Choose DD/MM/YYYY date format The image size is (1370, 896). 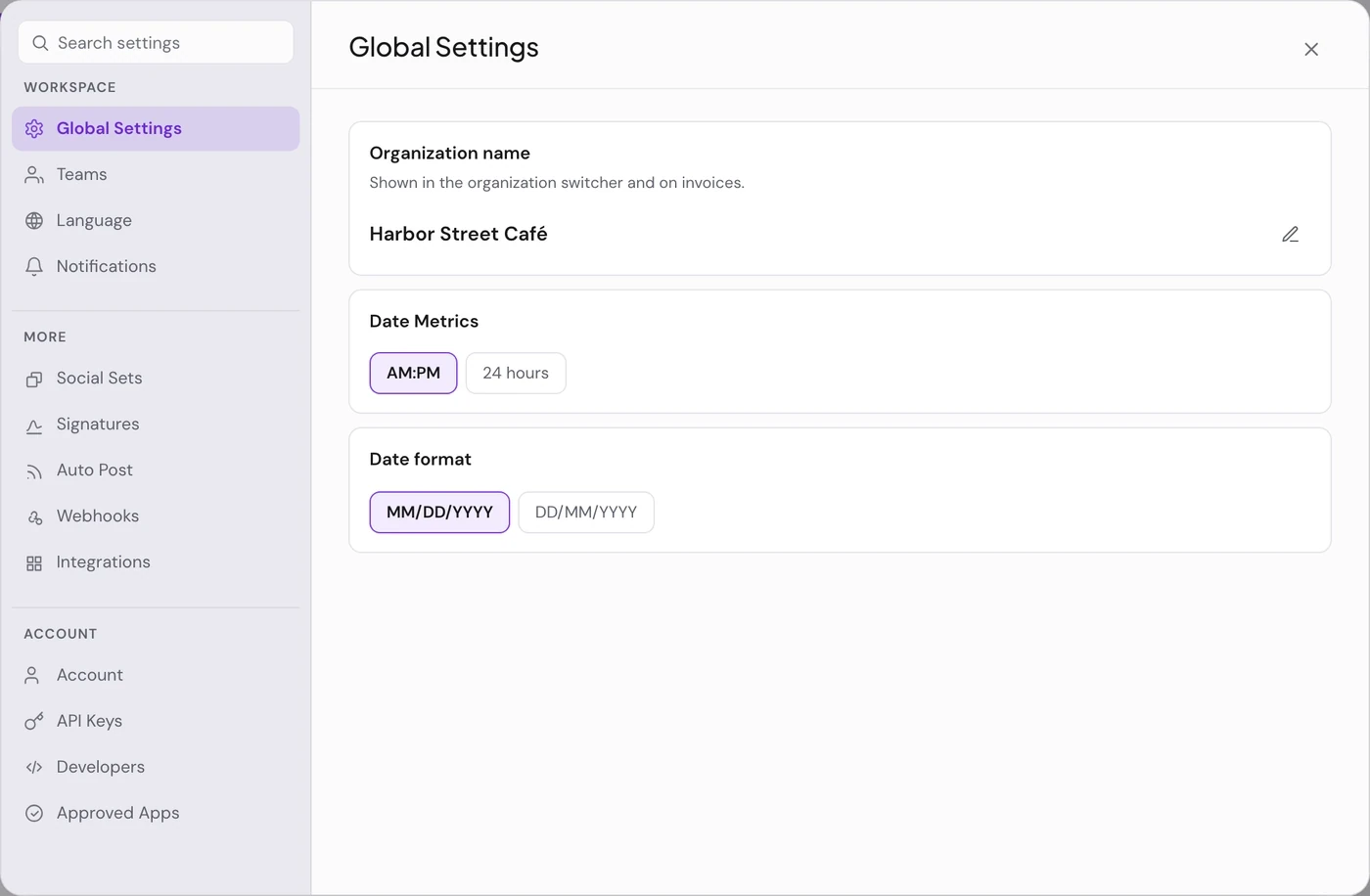tap(586, 512)
